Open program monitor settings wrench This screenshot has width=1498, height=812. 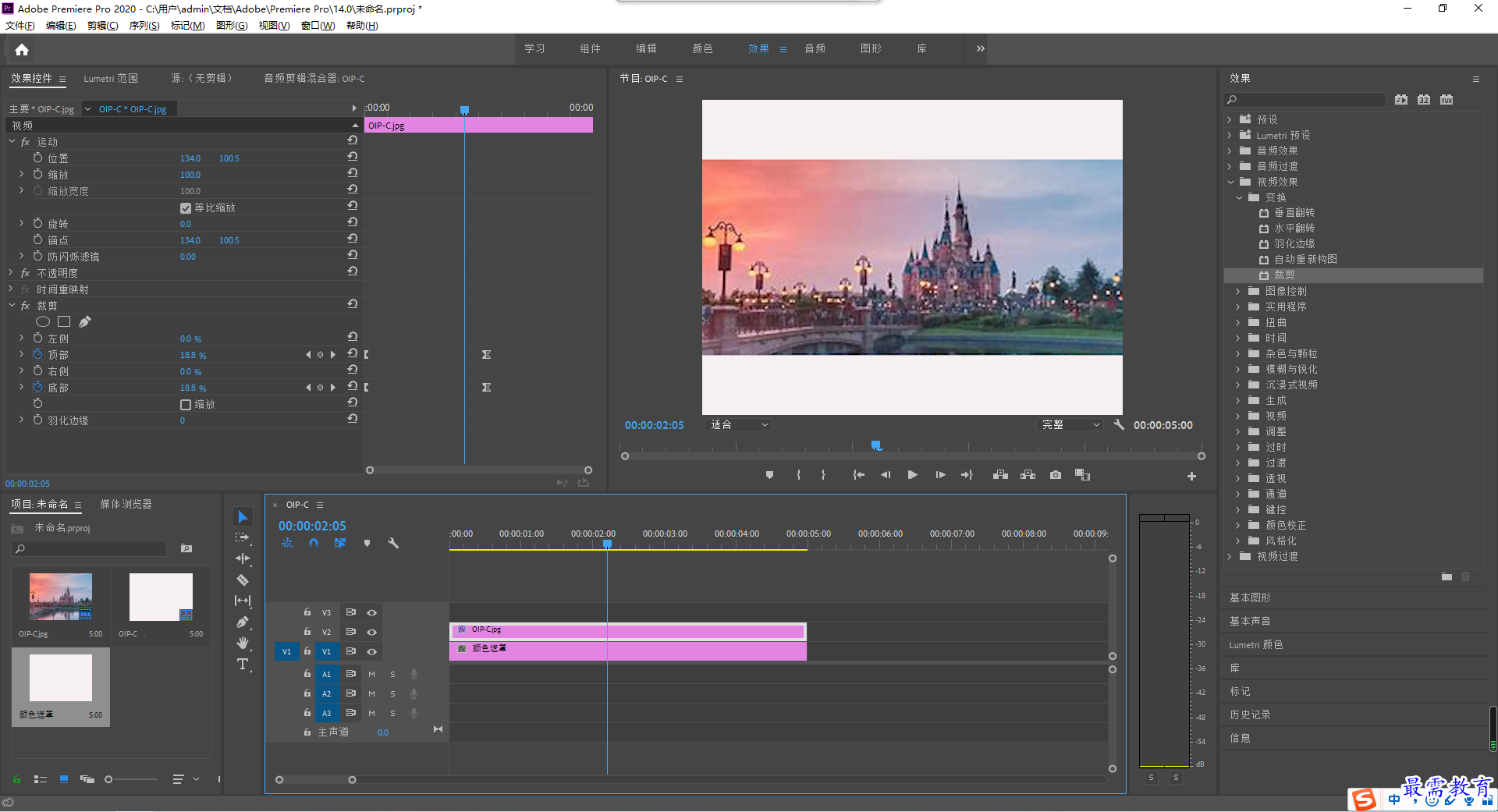coord(1119,425)
